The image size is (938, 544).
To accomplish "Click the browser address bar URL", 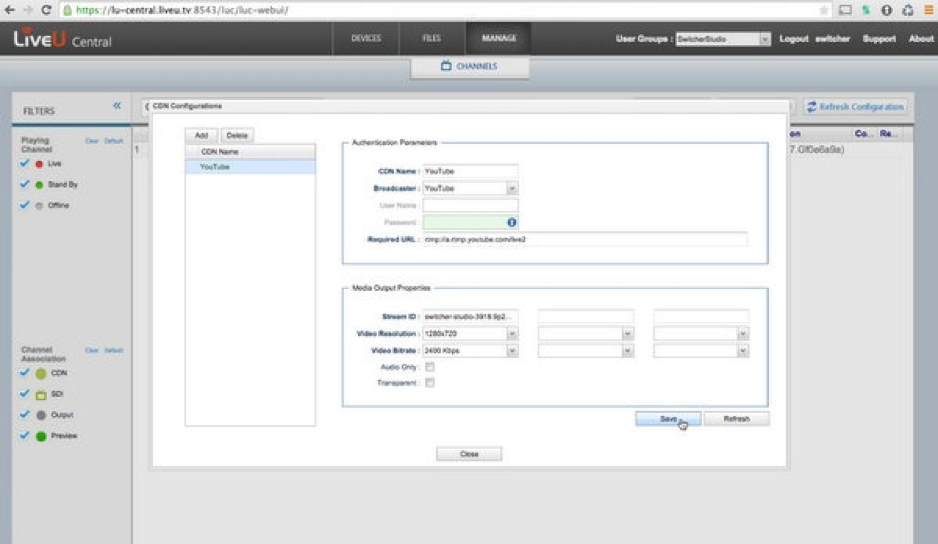I will [x=182, y=10].
